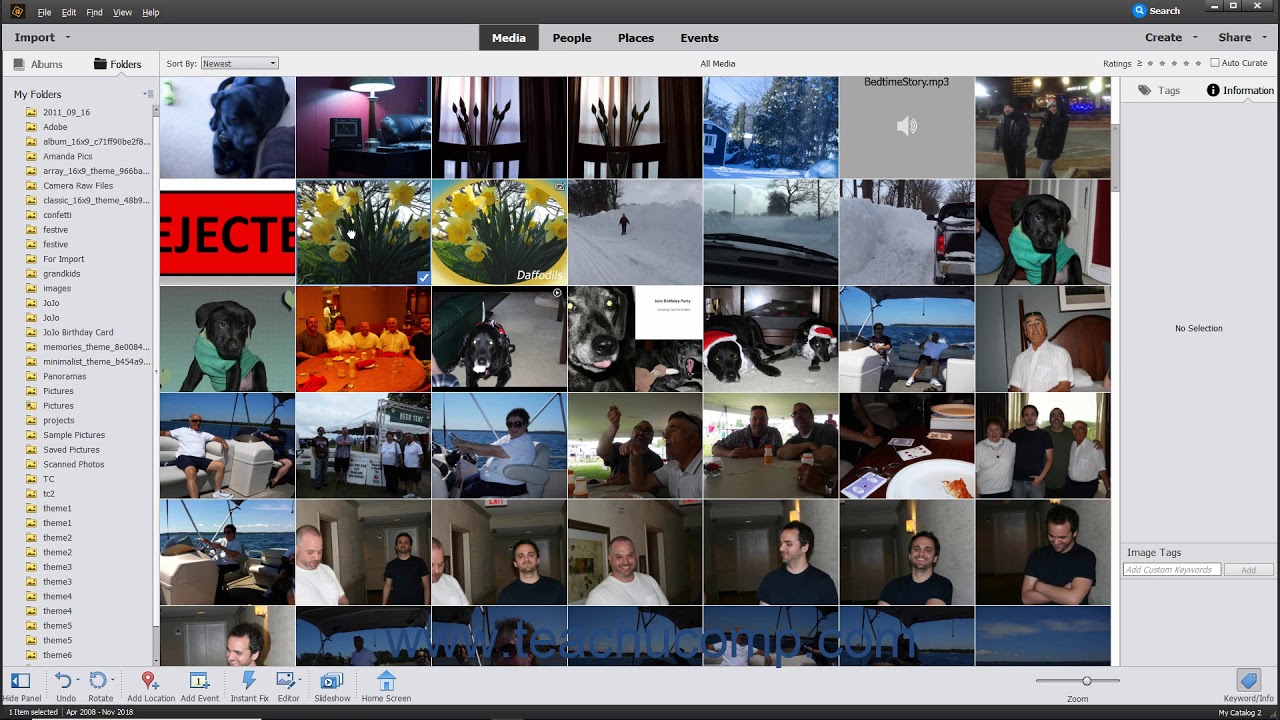Select the 2011_09_16 folder
The width and height of the screenshot is (1280, 720).
pos(66,112)
